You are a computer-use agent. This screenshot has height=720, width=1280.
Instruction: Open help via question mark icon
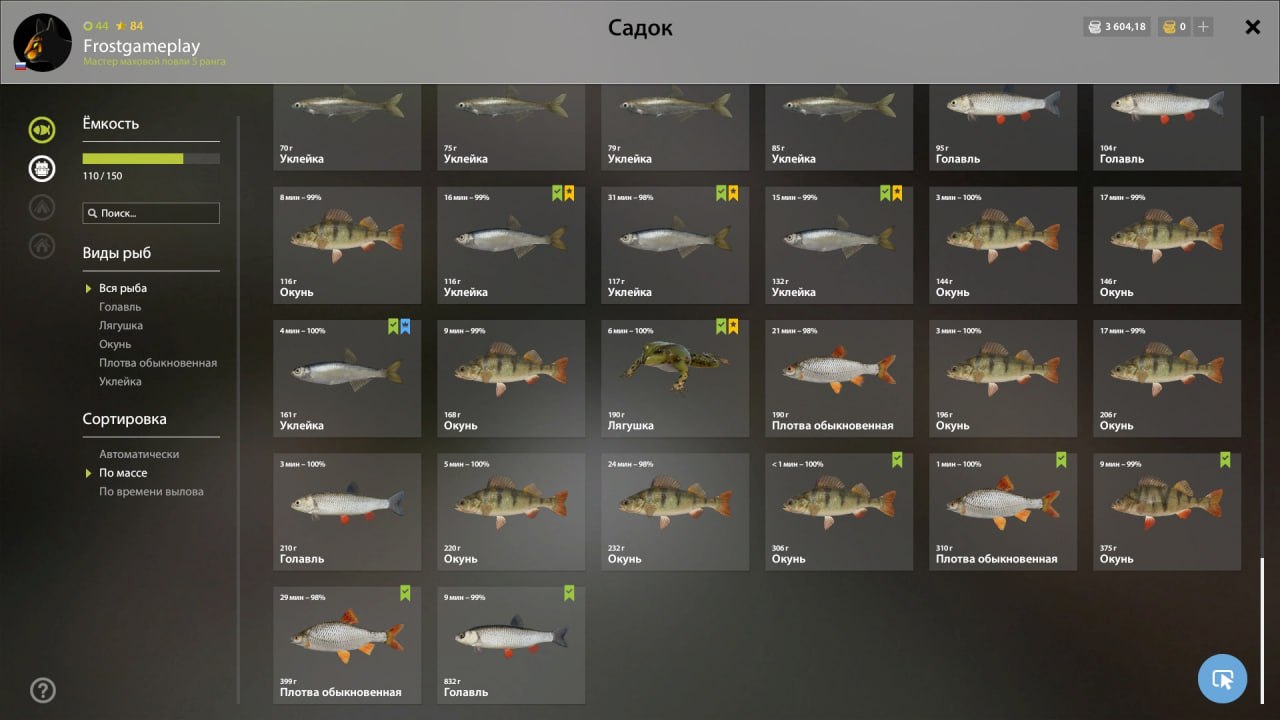click(43, 690)
